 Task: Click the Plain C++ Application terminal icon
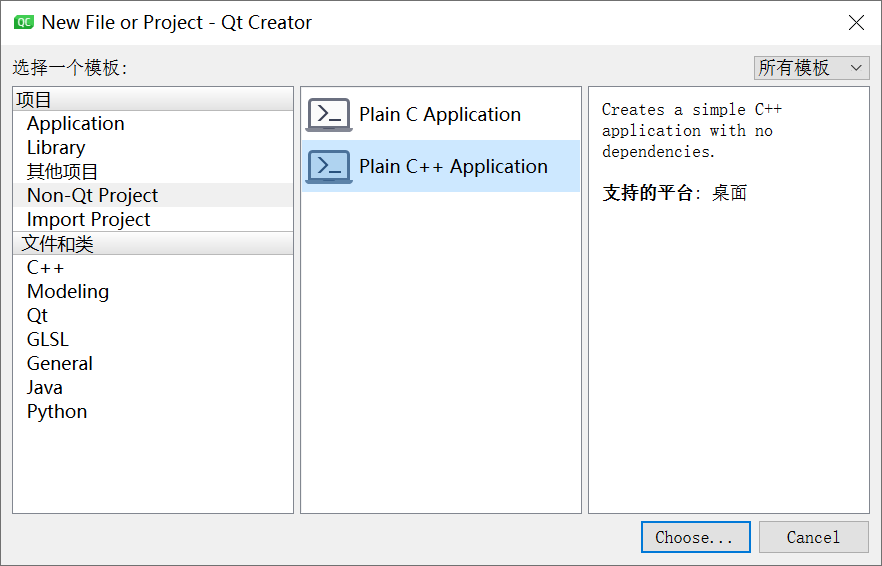point(329,167)
